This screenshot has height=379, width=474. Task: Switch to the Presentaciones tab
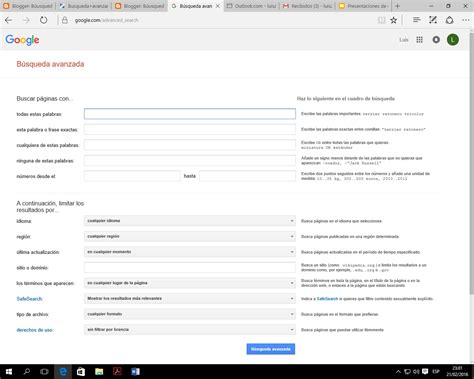click(x=363, y=6)
